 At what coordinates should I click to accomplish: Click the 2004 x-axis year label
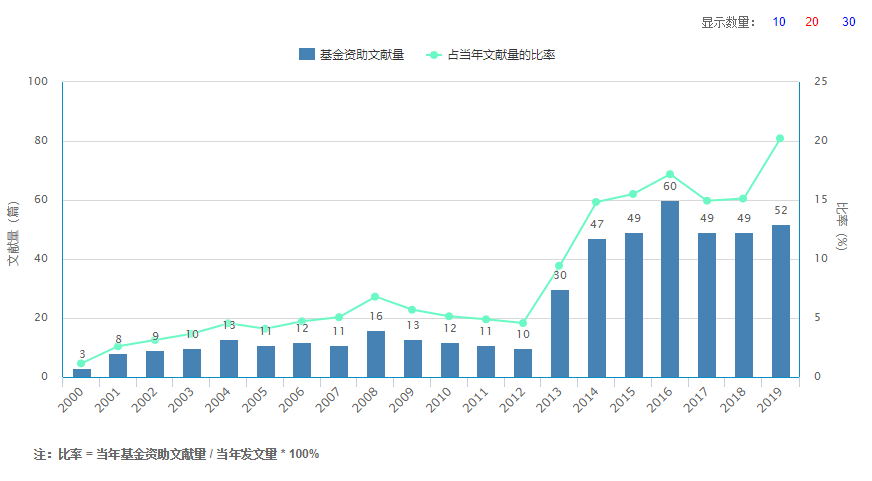pos(219,400)
